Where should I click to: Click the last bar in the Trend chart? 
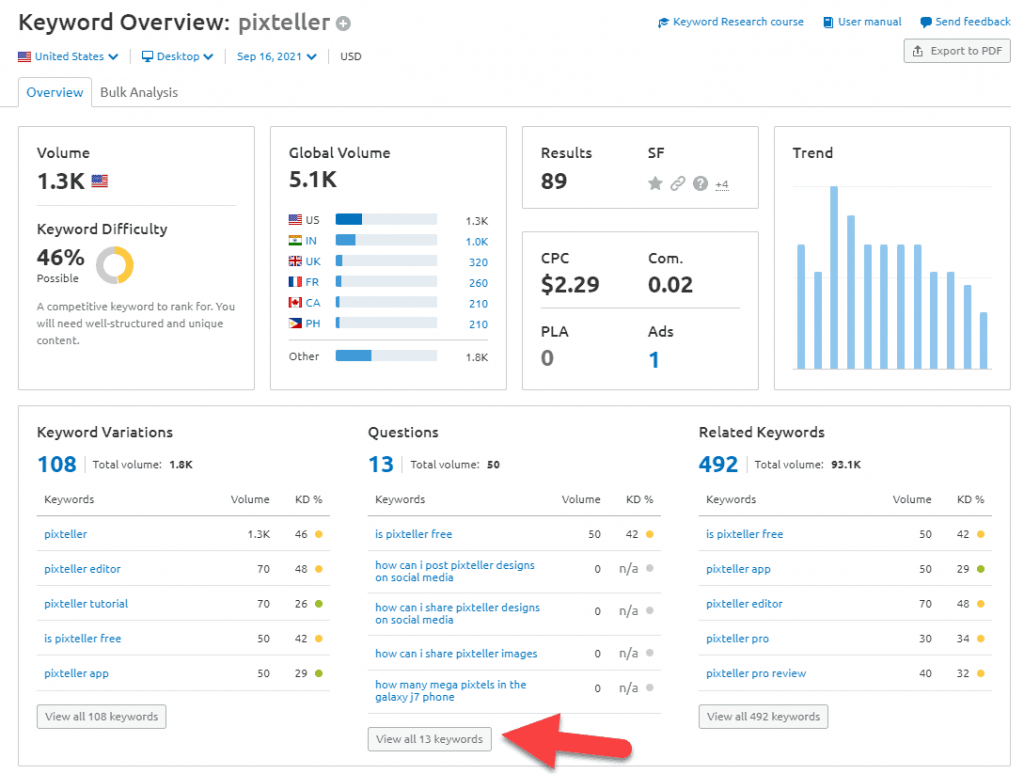click(984, 340)
